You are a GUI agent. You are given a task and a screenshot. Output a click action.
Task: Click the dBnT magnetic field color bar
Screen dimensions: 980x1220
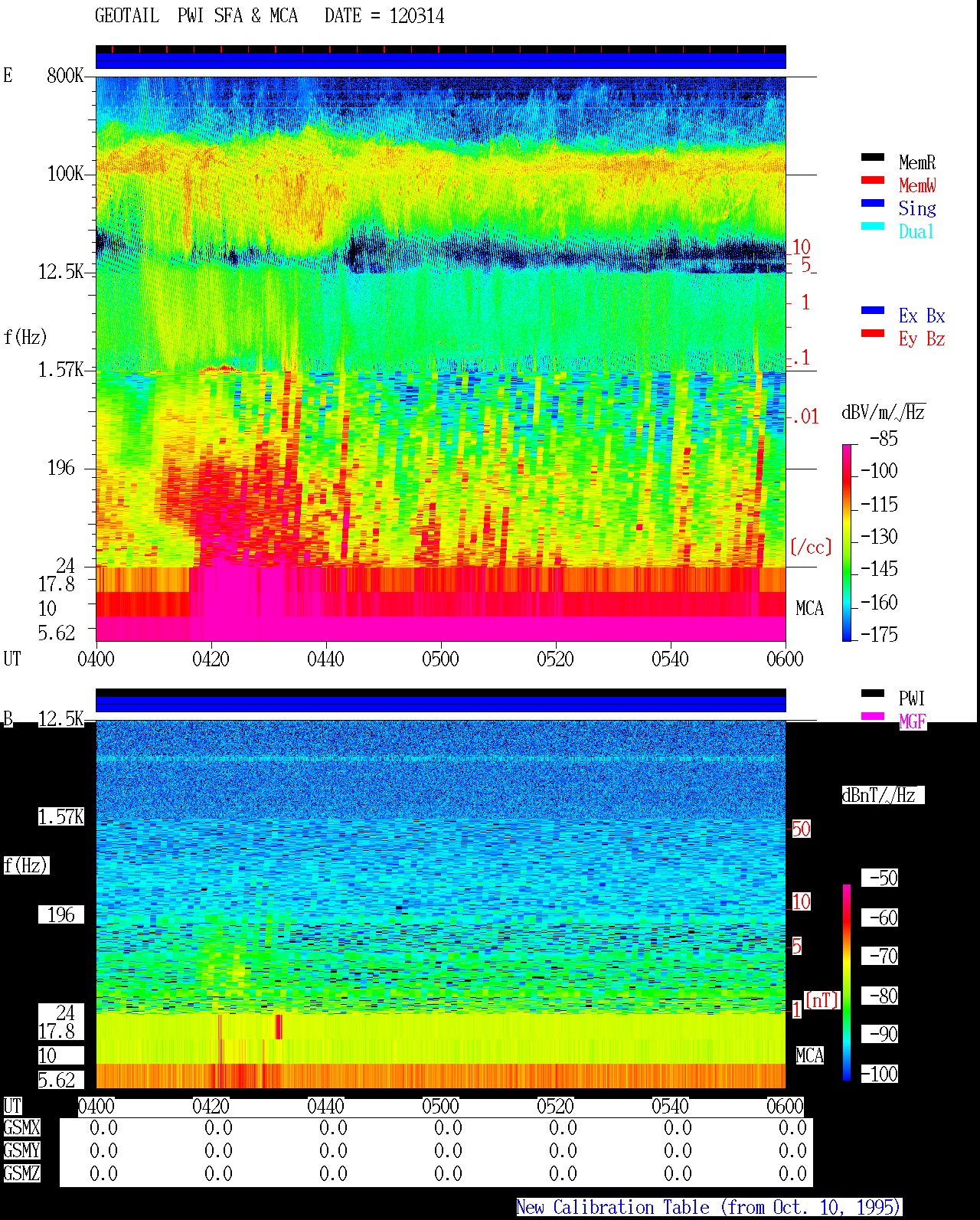click(847, 983)
